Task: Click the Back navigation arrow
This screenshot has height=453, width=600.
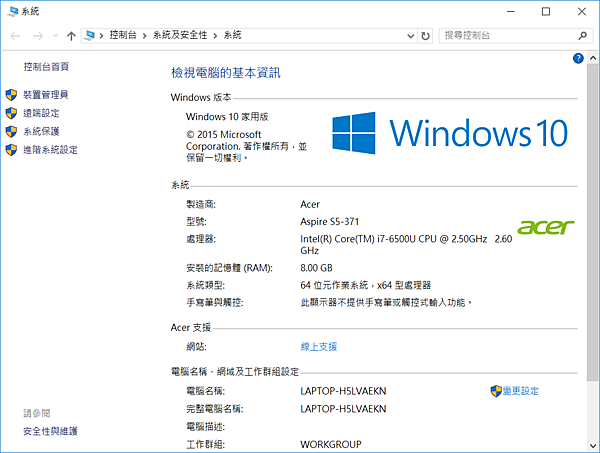Action: tap(15, 36)
